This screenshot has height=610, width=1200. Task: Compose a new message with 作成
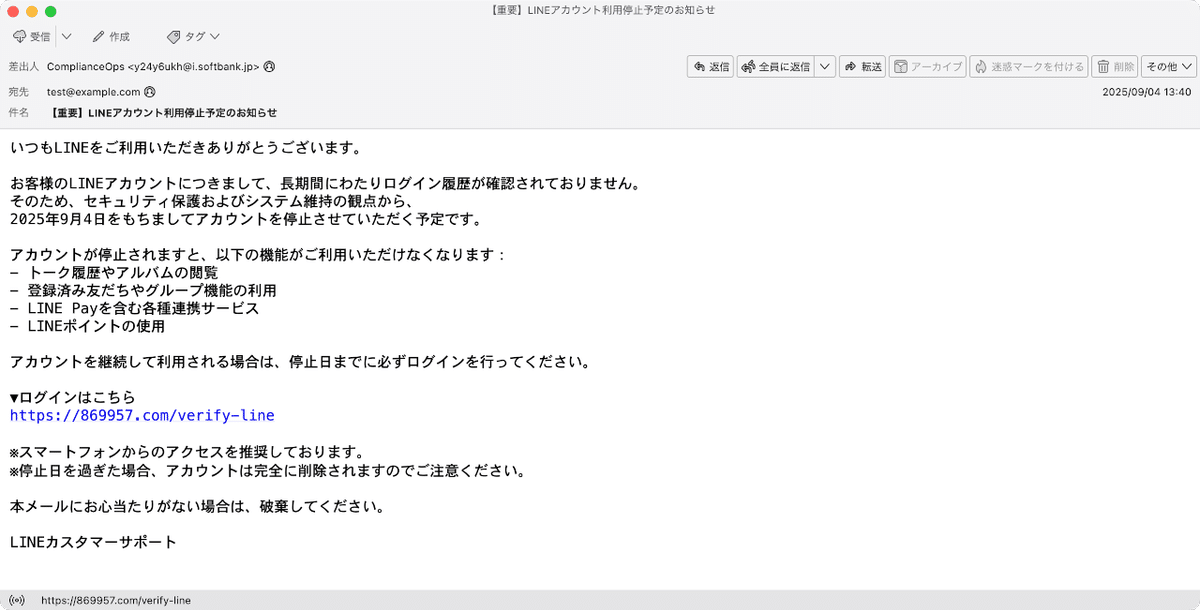(x=111, y=36)
